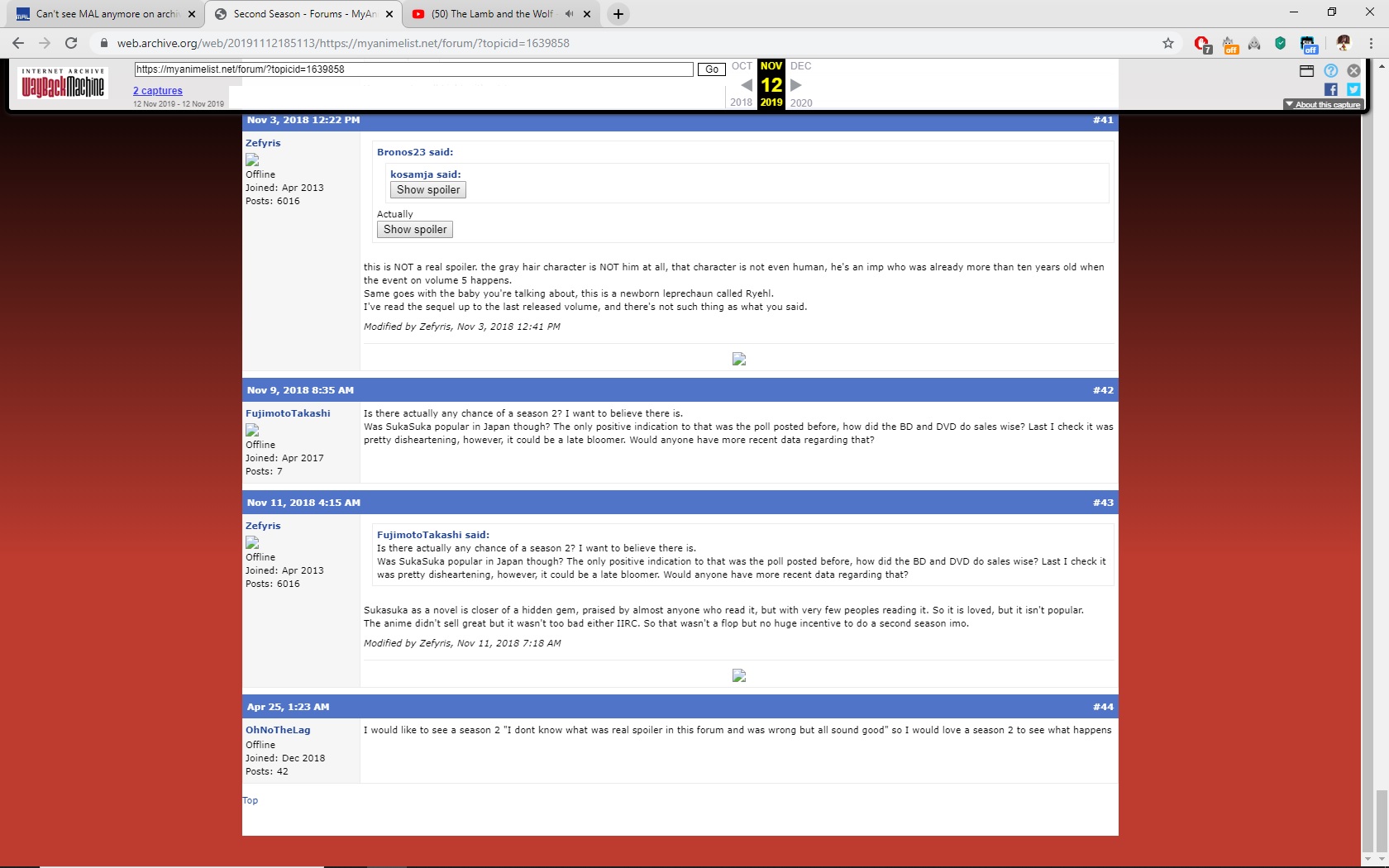Click signature image under post #43
Screen dimensions: 1389x868
(739, 675)
